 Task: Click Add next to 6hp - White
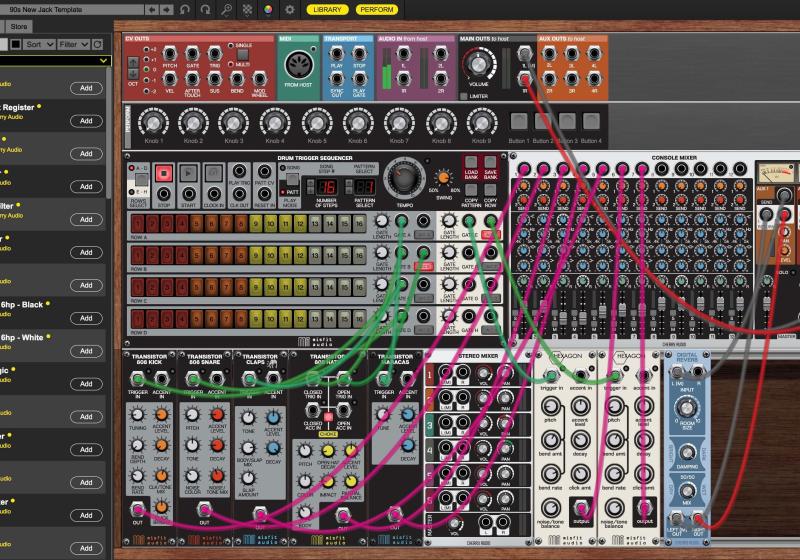click(x=86, y=351)
